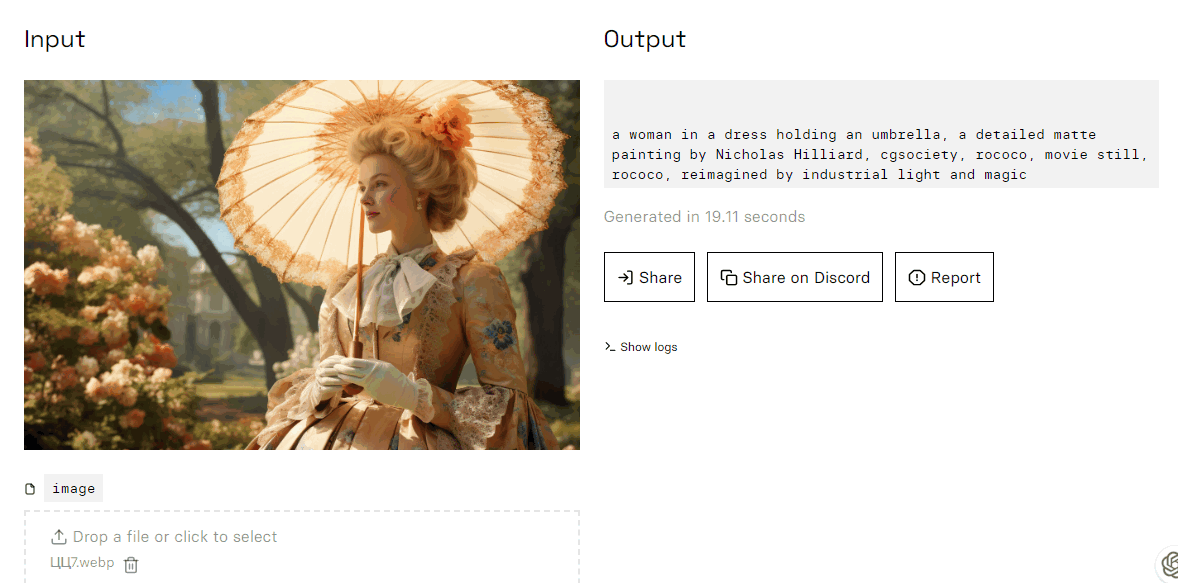Viewport: 1178px width, 583px height.
Task: Click the file icon next to image label
Action: (30, 489)
